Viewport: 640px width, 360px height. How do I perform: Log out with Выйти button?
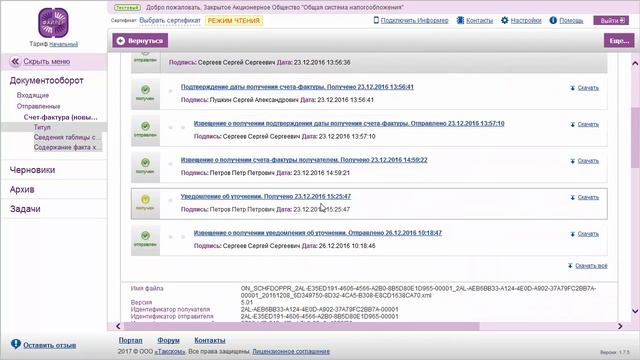(x=611, y=20)
